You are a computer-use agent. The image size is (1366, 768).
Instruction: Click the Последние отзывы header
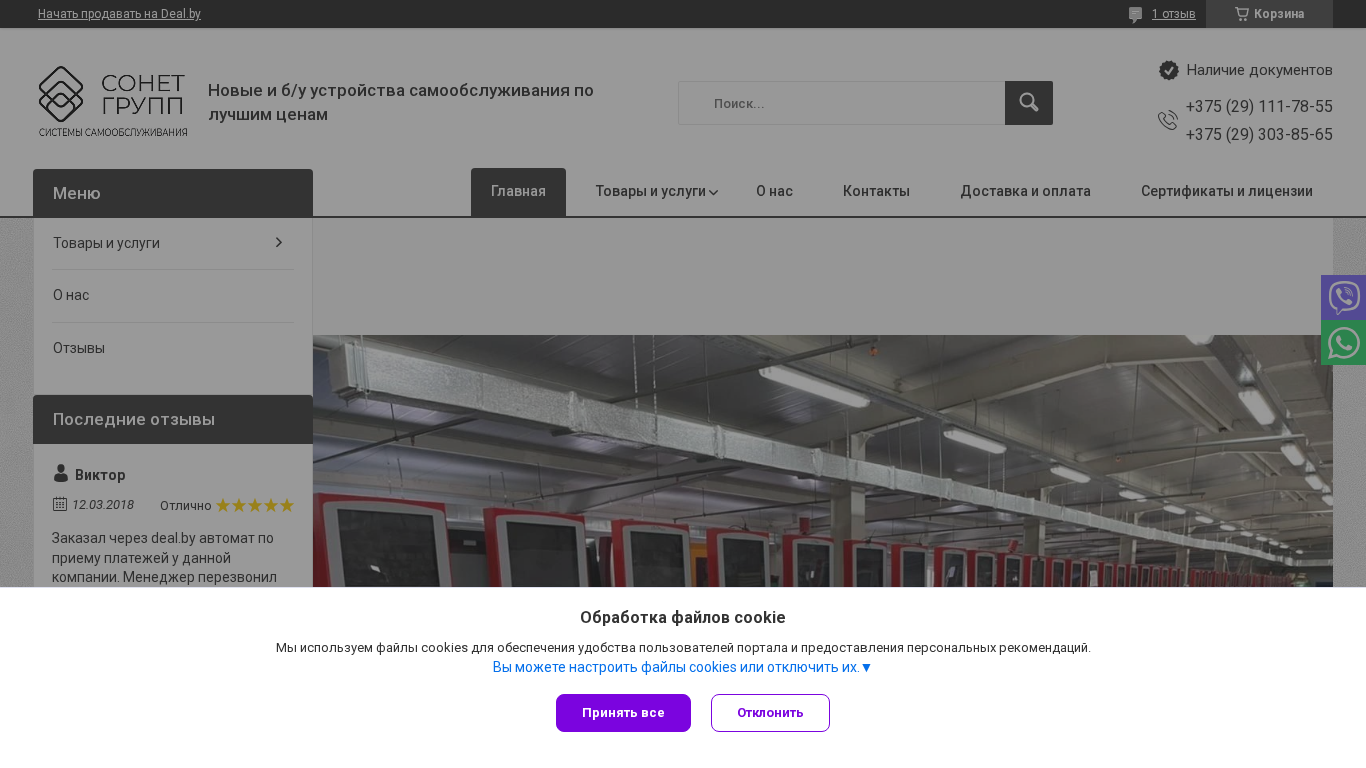coord(173,419)
